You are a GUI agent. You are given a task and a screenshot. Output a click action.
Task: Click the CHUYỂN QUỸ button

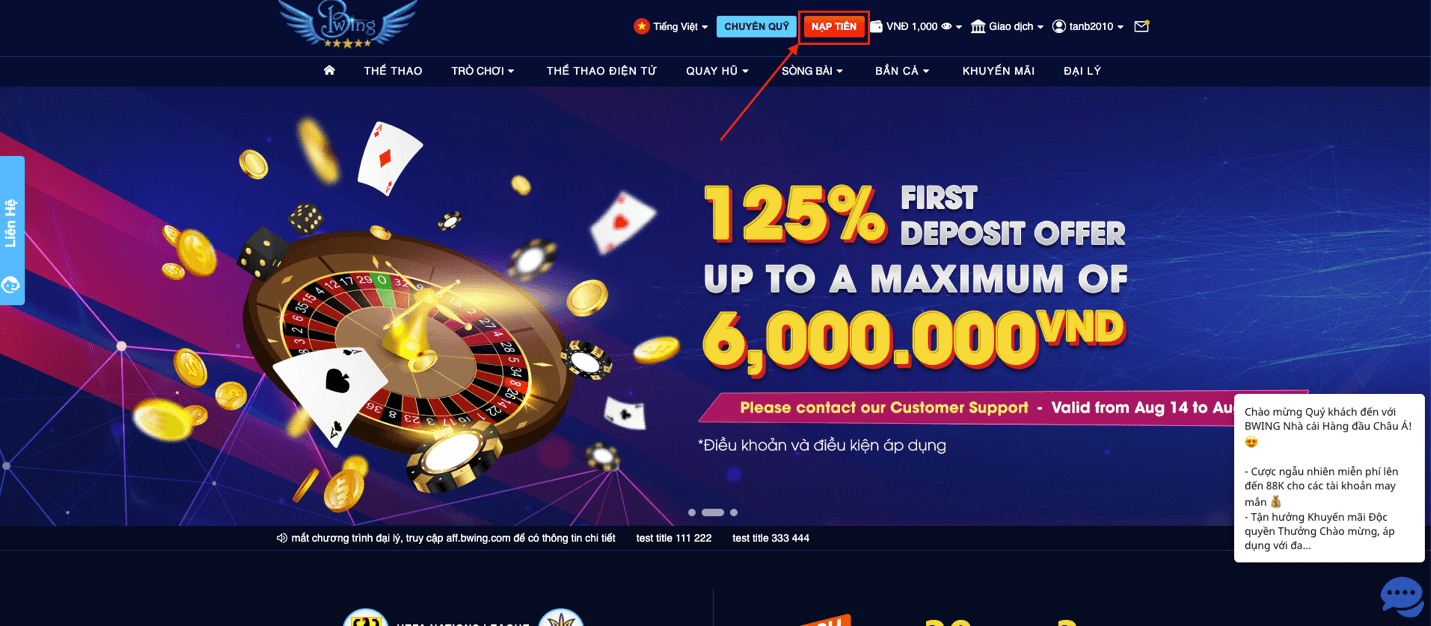tap(756, 26)
